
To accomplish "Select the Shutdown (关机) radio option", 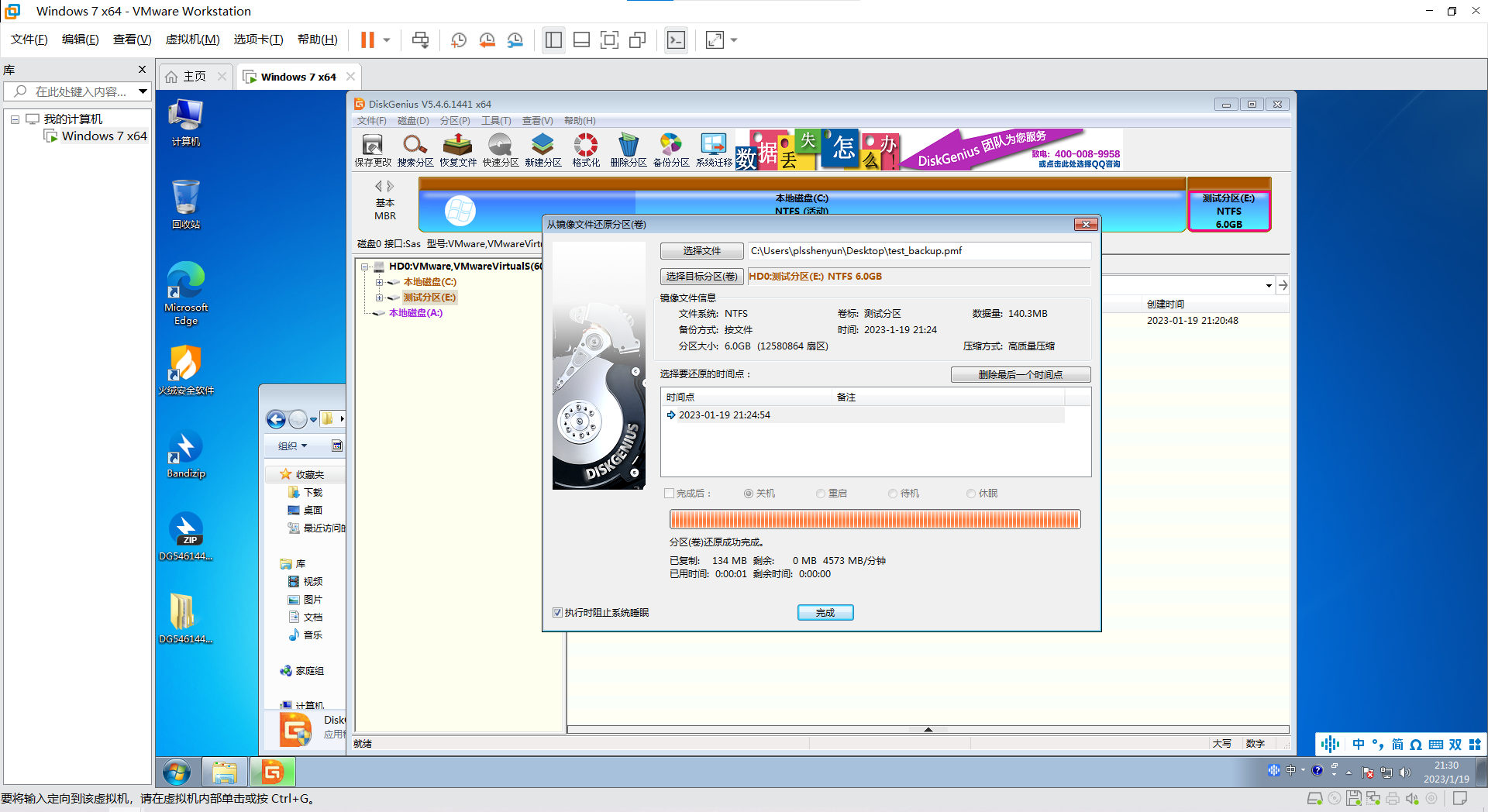I will [x=749, y=494].
